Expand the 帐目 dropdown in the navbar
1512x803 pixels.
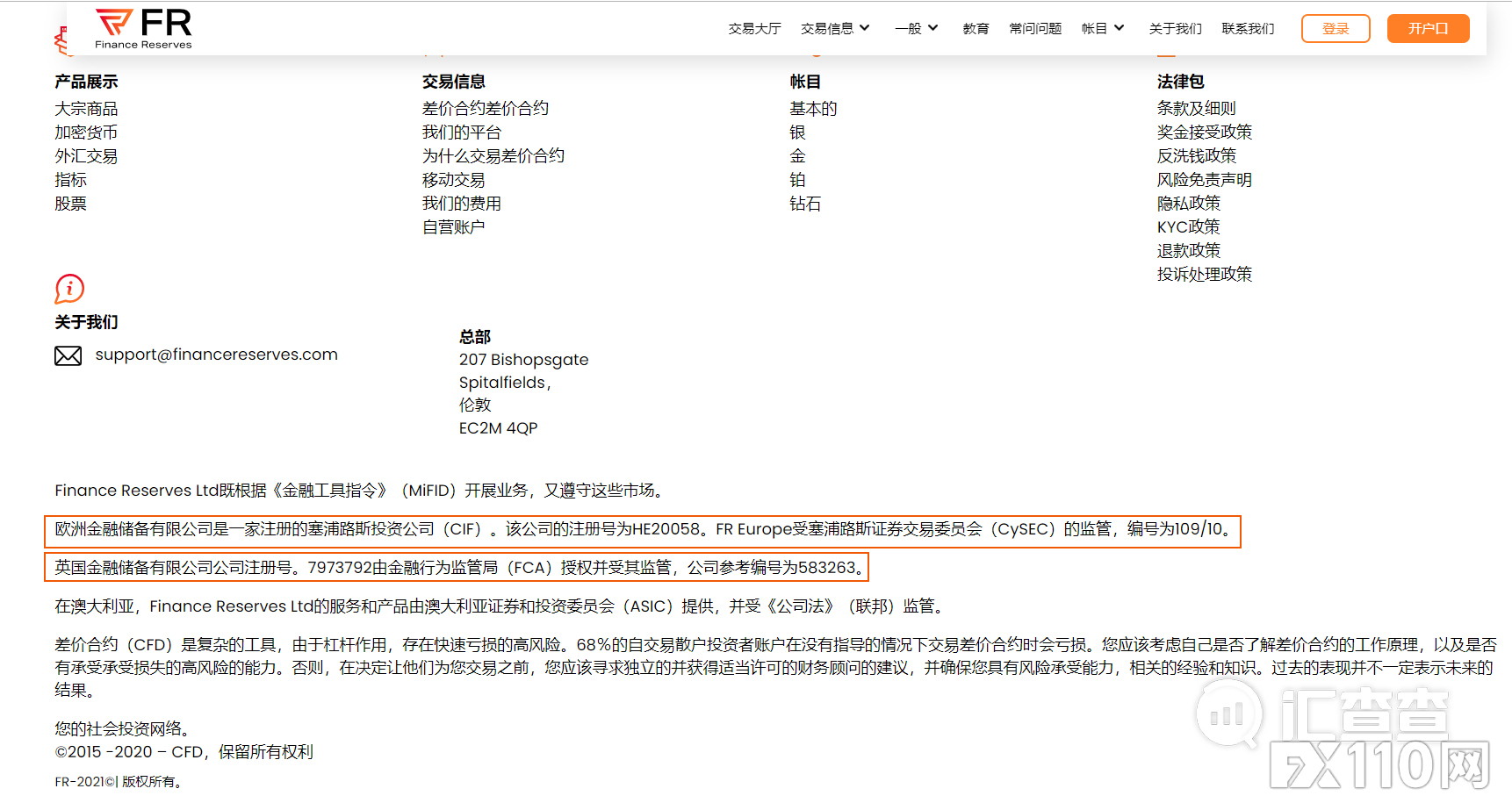pos(1103,29)
